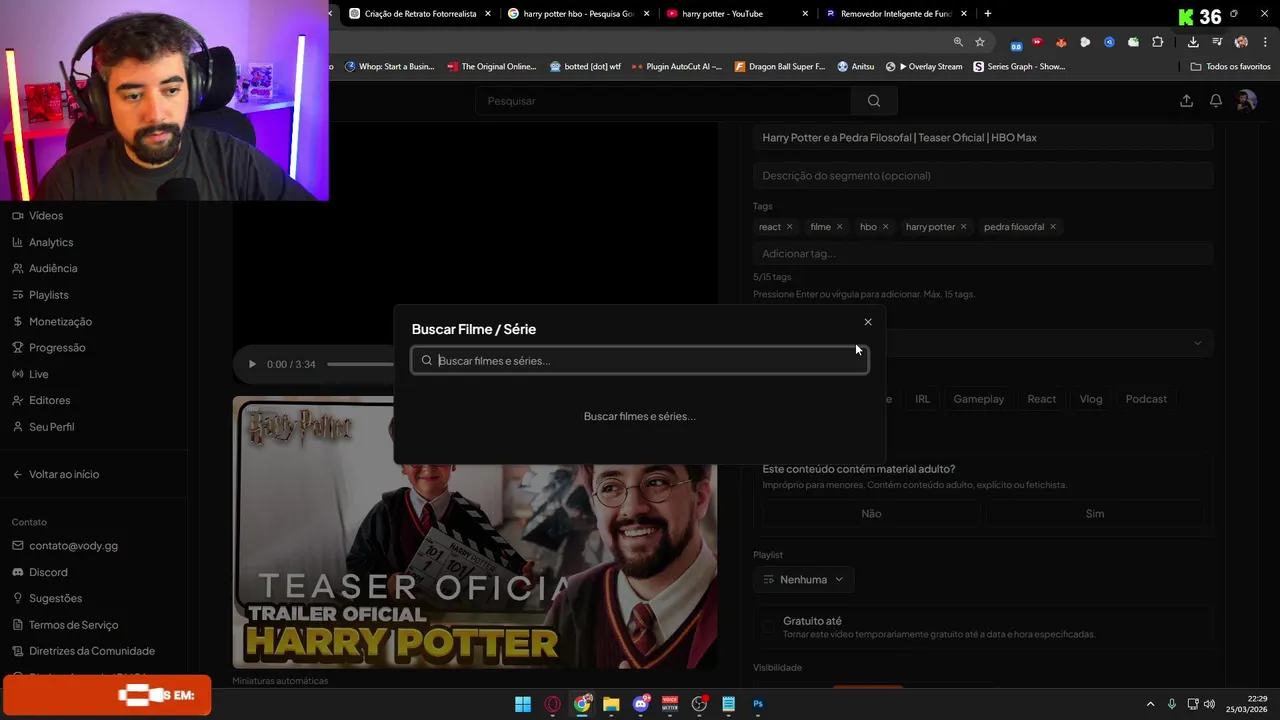The width and height of the screenshot is (1280, 720).
Task: Click the Adicionar tag input field
Action: tap(983, 254)
